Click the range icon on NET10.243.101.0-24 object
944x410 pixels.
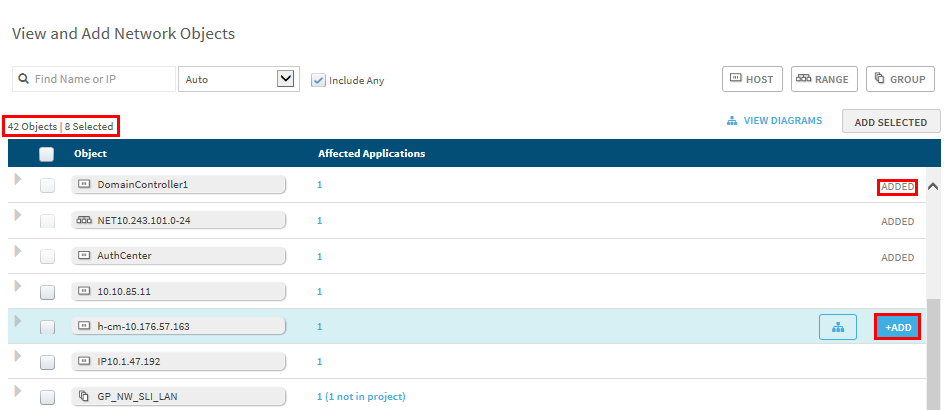tap(84, 221)
